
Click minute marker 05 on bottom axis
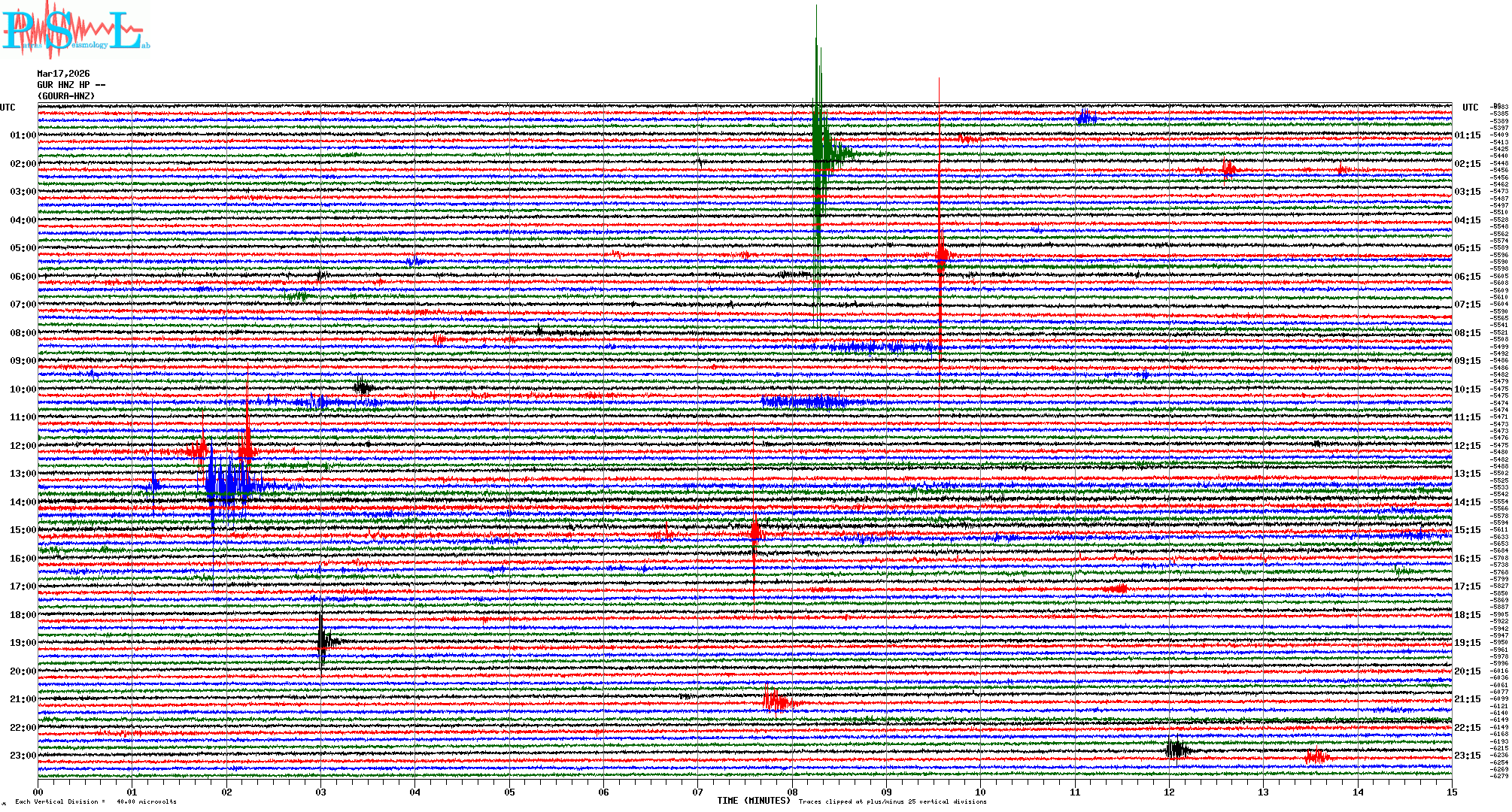509,792
